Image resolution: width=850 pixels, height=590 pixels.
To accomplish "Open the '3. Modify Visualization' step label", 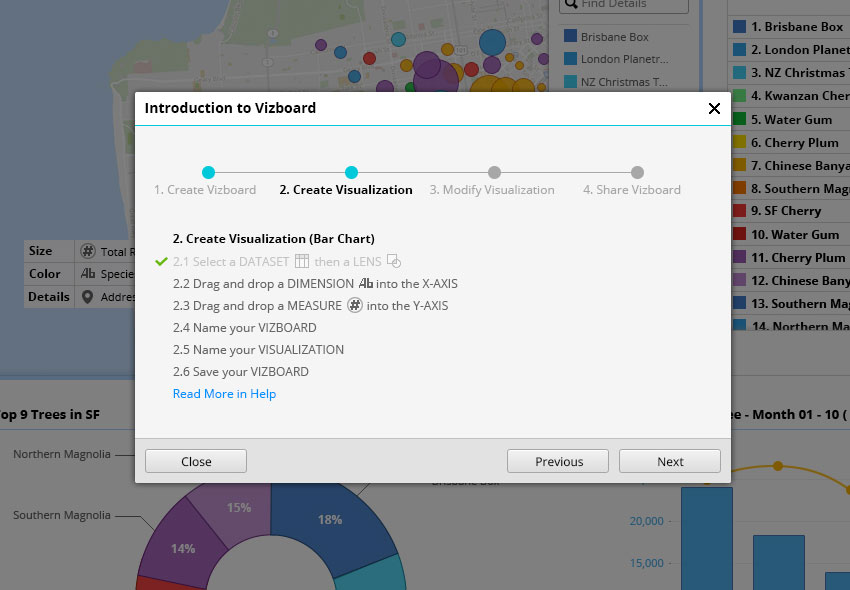I will 492,190.
